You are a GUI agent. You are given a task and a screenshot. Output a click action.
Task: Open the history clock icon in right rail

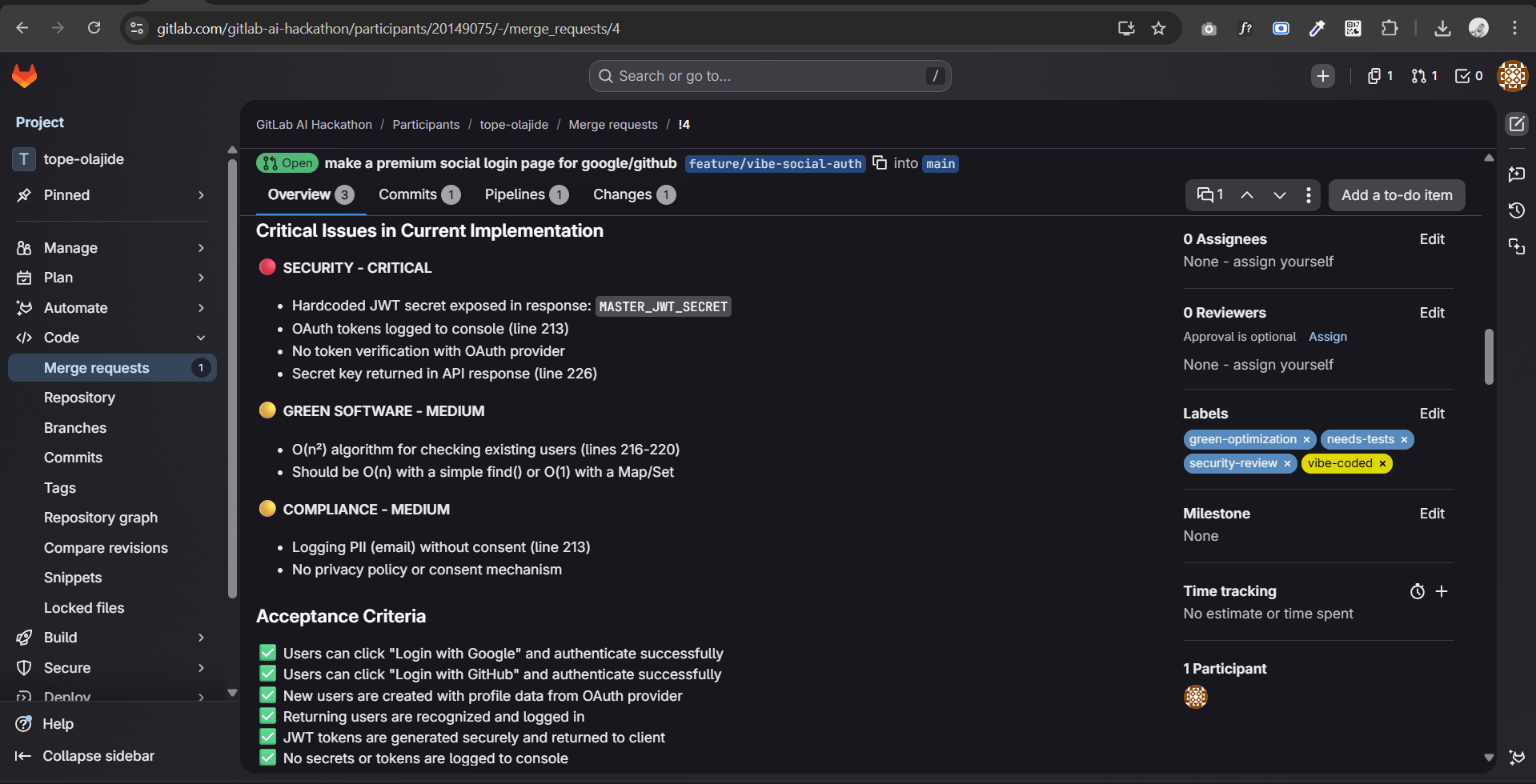1517,210
